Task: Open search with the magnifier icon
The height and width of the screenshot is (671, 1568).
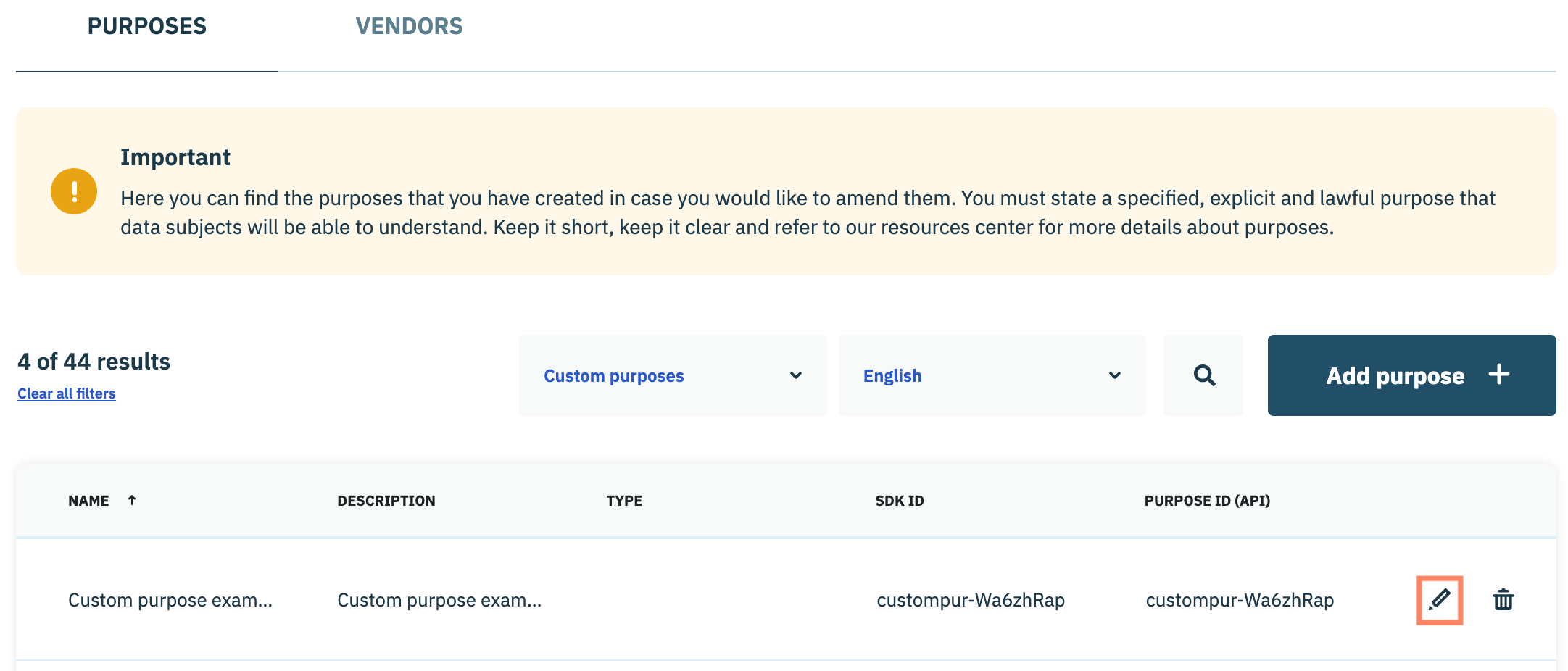Action: pyautogui.click(x=1203, y=375)
